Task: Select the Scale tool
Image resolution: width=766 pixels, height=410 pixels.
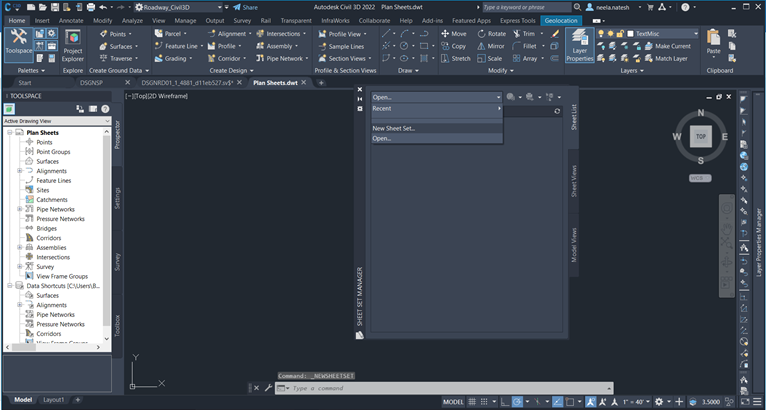Action: [x=489, y=58]
